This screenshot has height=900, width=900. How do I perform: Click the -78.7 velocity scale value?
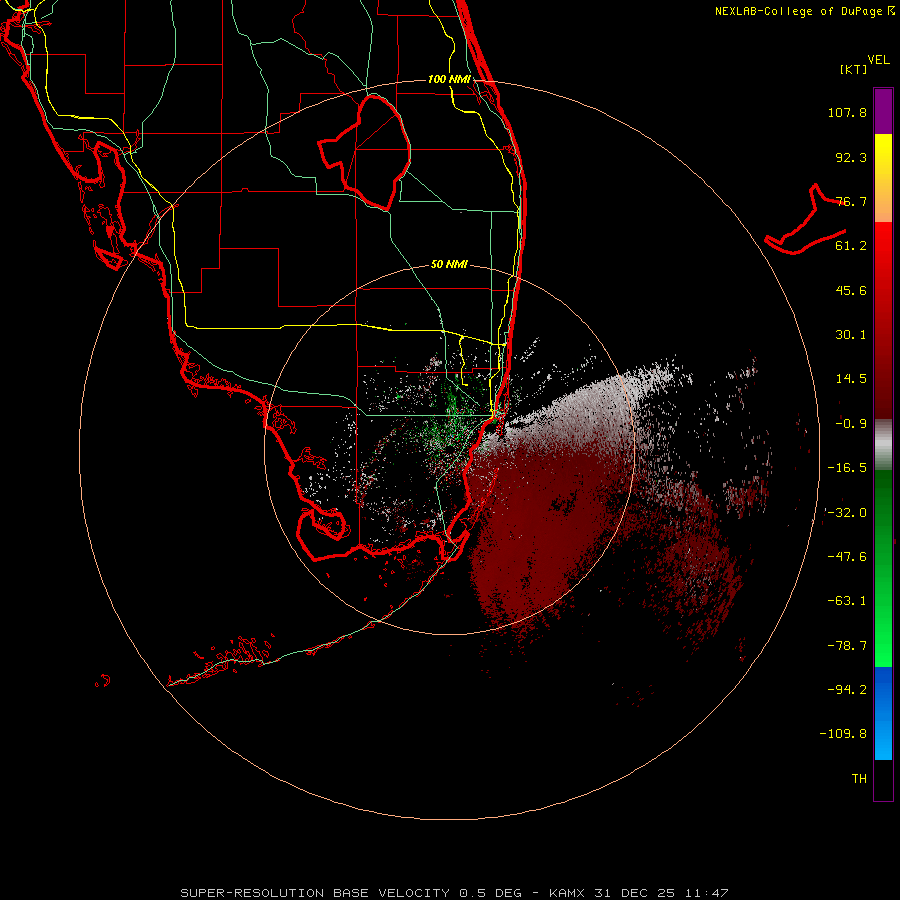click(x=847, y=646)
